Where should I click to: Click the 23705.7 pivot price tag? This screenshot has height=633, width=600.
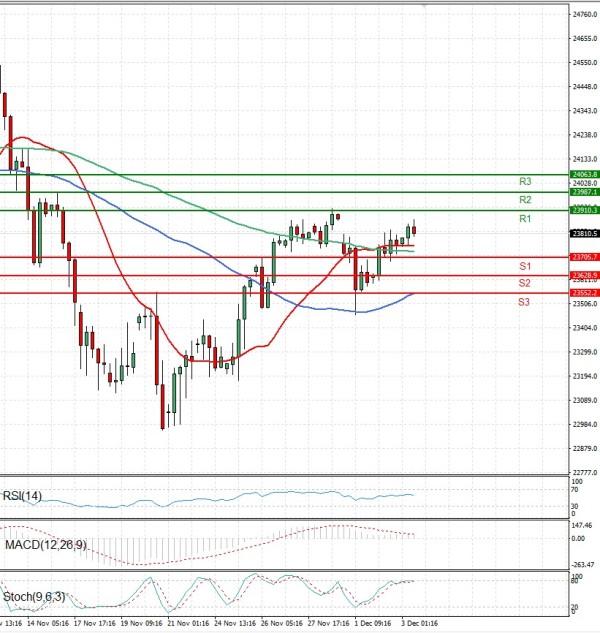pos(584,257)
